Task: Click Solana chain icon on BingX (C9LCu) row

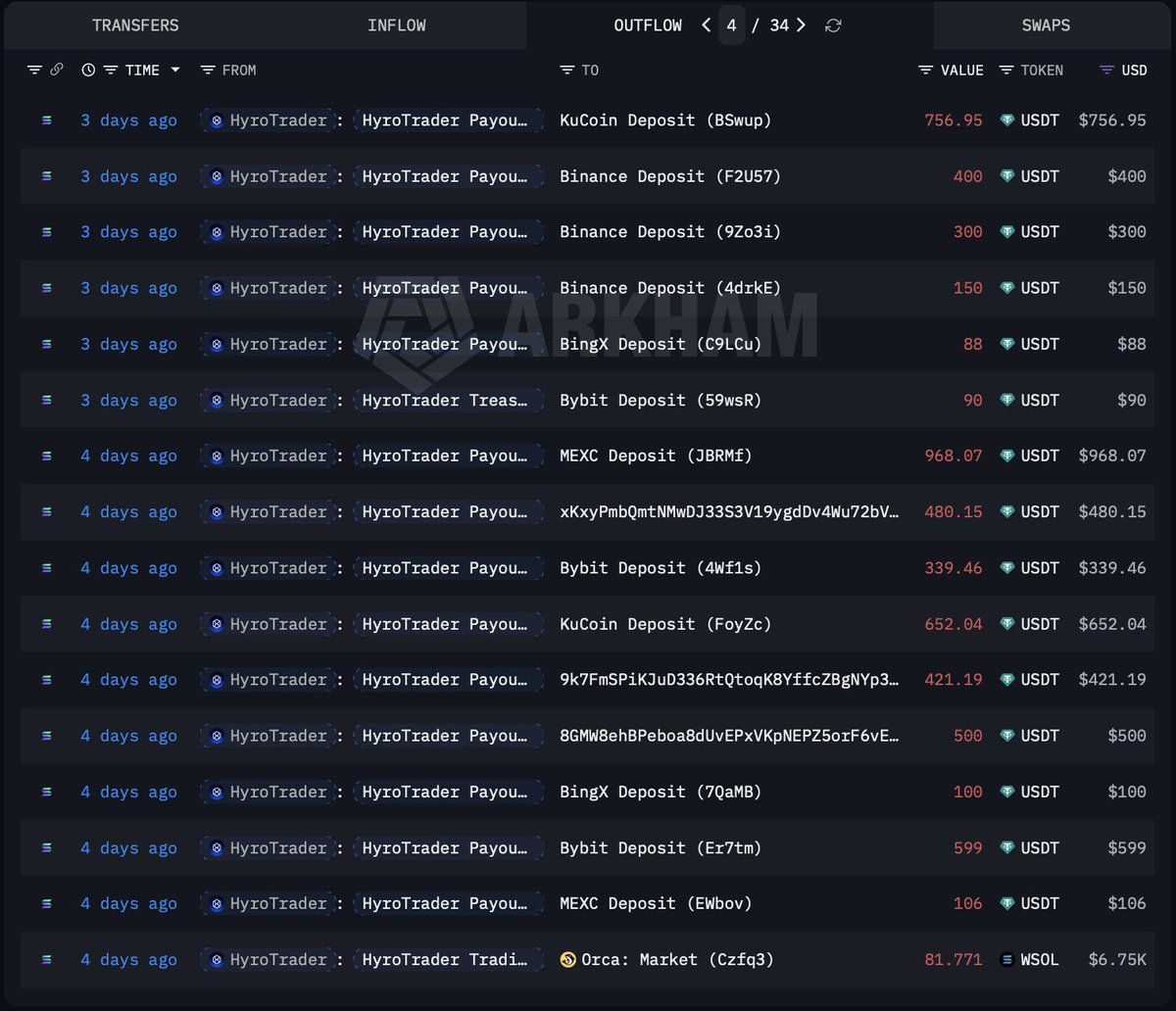Action: point(46,344)
